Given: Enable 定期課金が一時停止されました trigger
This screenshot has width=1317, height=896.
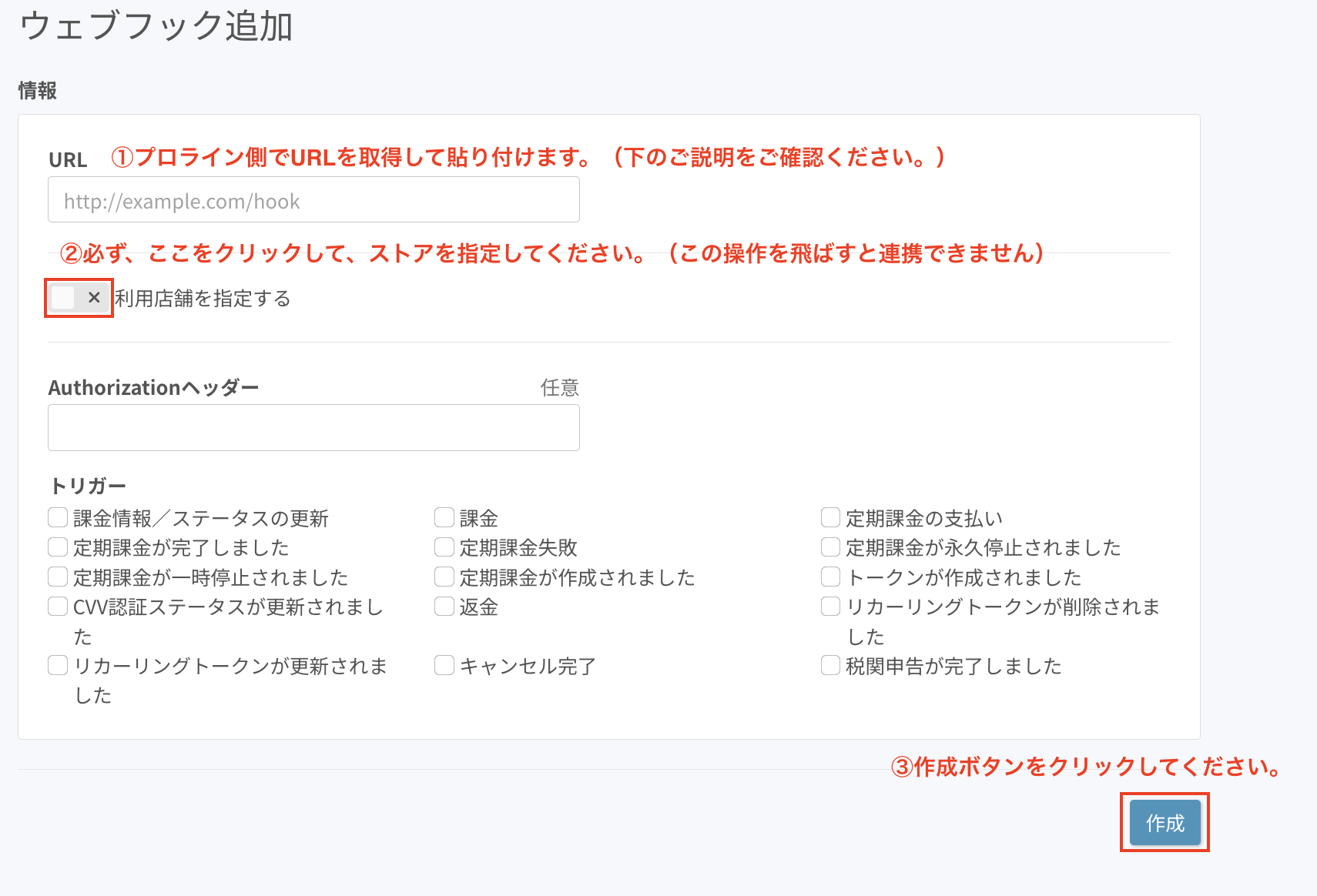Looking at the screenshot, I should coord(58,577).
